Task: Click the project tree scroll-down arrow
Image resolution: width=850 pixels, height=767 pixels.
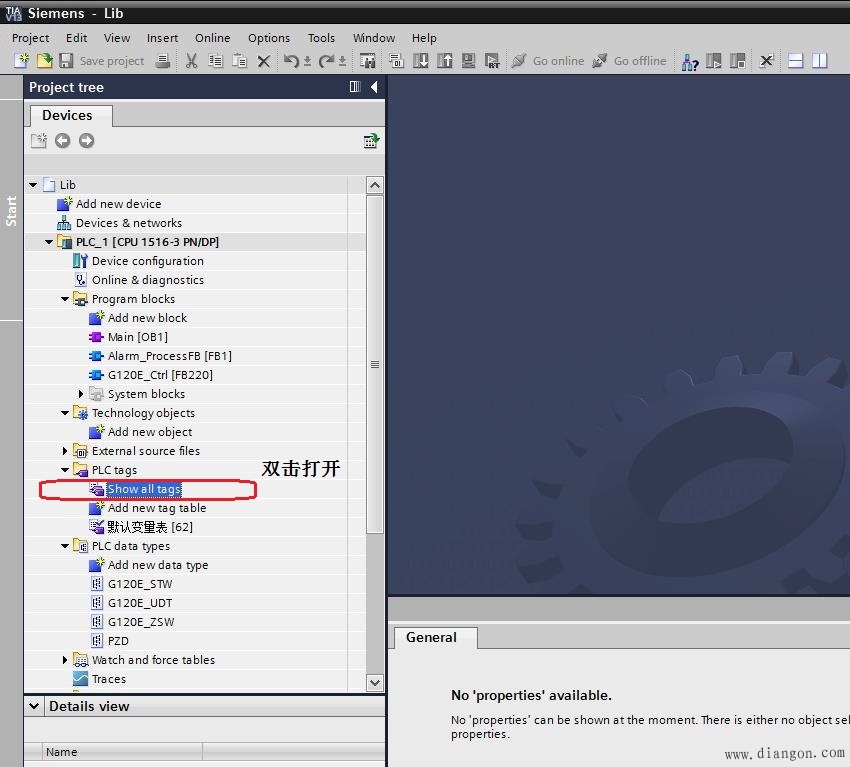Action: (x=375, y=682)
